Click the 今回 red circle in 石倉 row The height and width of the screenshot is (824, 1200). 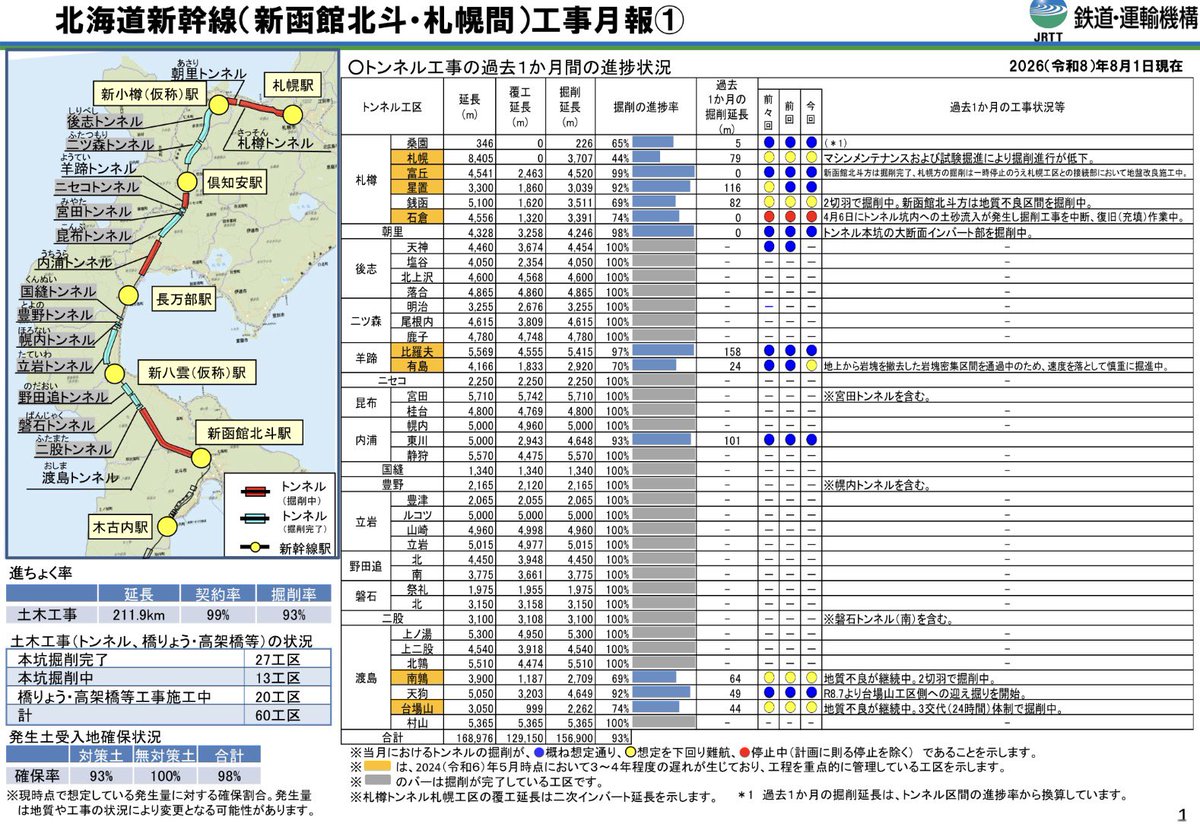click(811, 216)
